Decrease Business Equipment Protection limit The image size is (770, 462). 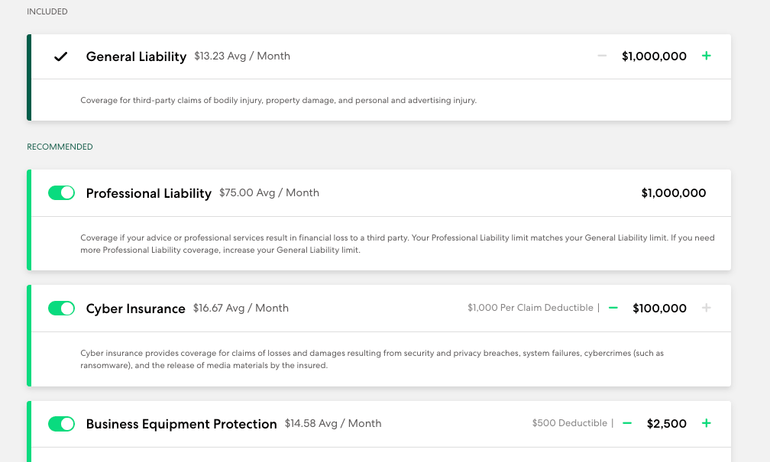tap(627, 423)
